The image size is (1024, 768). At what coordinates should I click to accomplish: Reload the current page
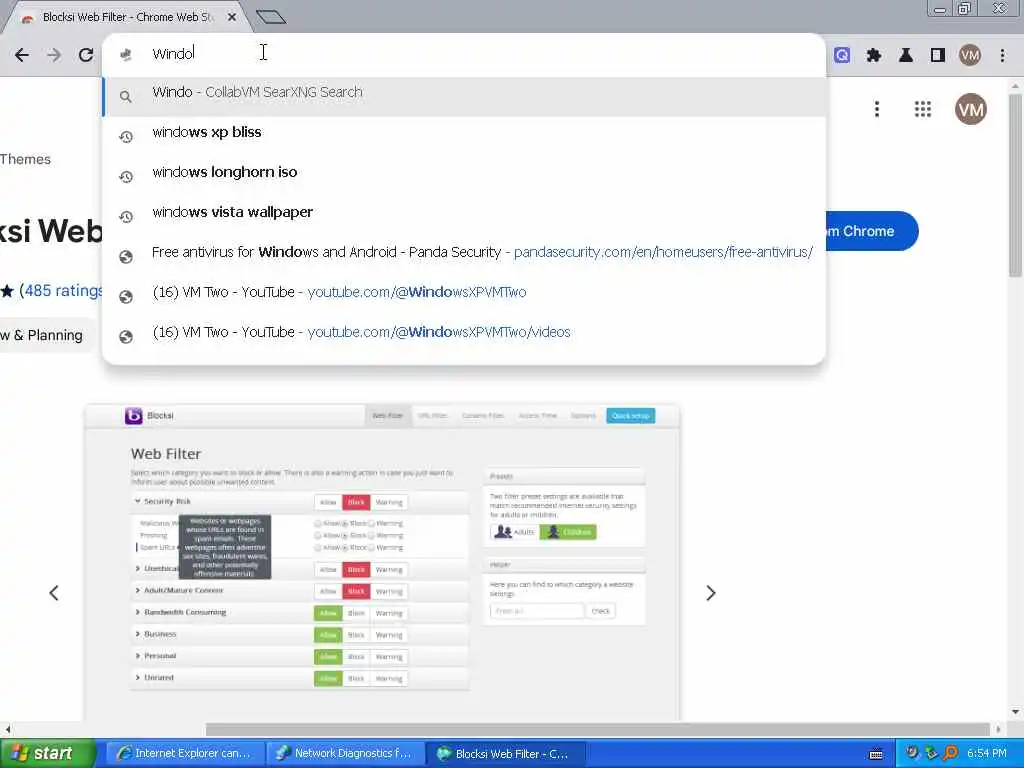click(86, 55)
